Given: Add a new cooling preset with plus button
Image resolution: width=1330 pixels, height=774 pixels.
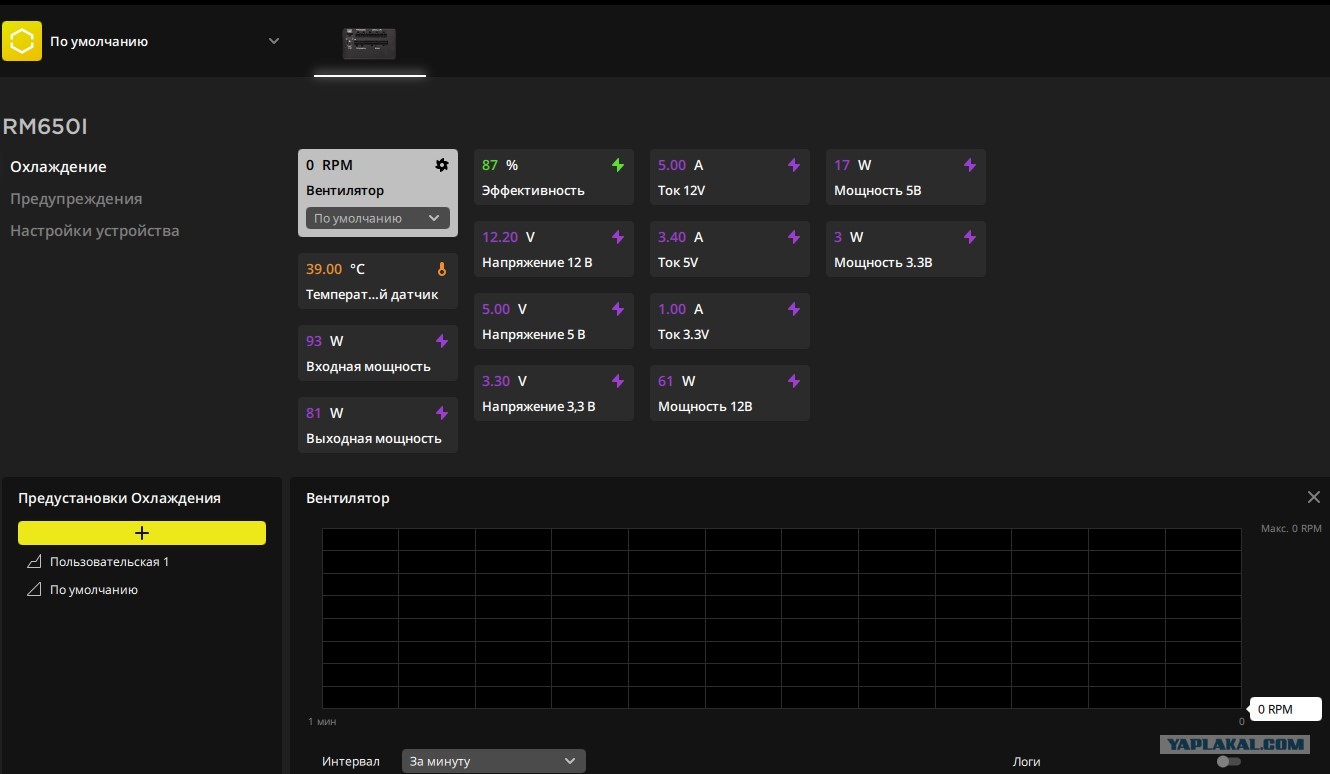Looking at the screenshot, I should 142,533.
